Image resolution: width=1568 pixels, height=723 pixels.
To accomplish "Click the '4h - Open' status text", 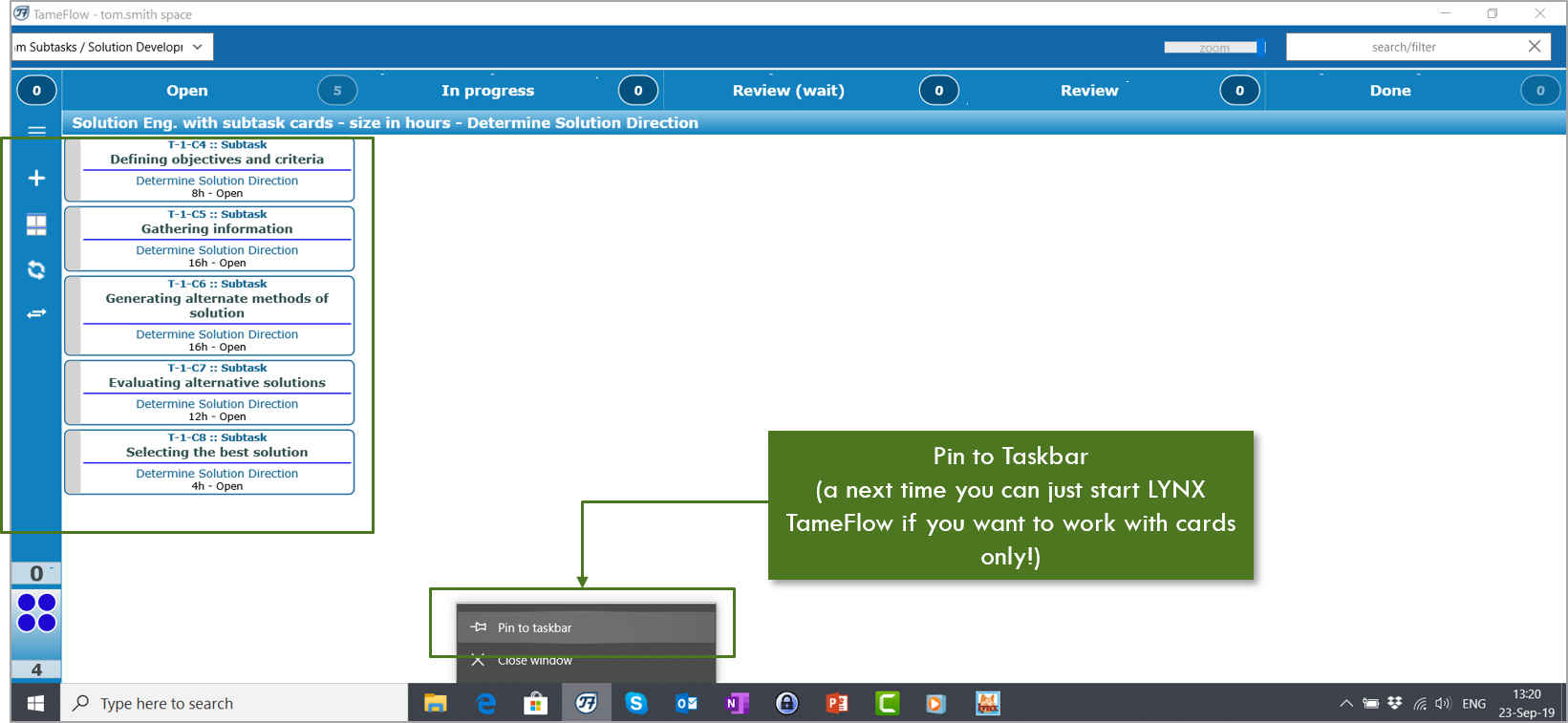I will (x=217, y=486).
